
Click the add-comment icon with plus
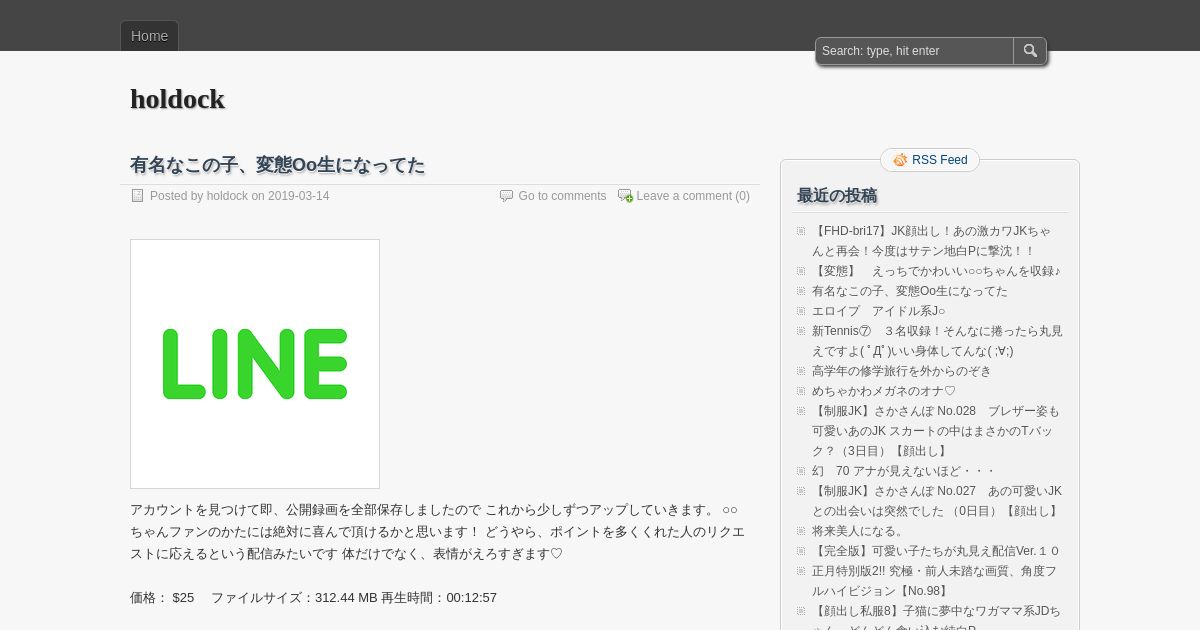coord(625,196)
